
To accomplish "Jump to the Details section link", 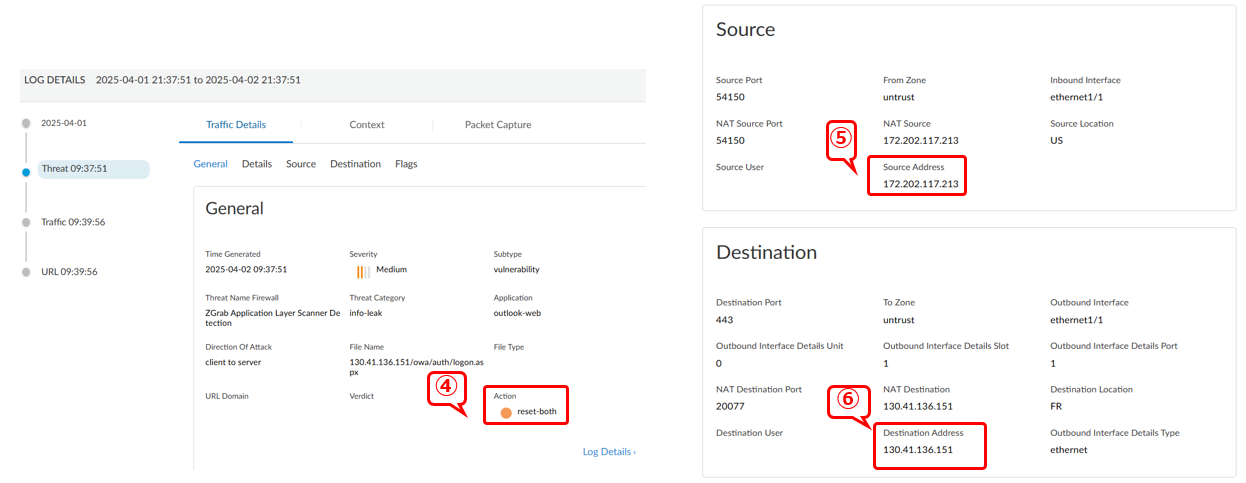I will click(257, 164).
